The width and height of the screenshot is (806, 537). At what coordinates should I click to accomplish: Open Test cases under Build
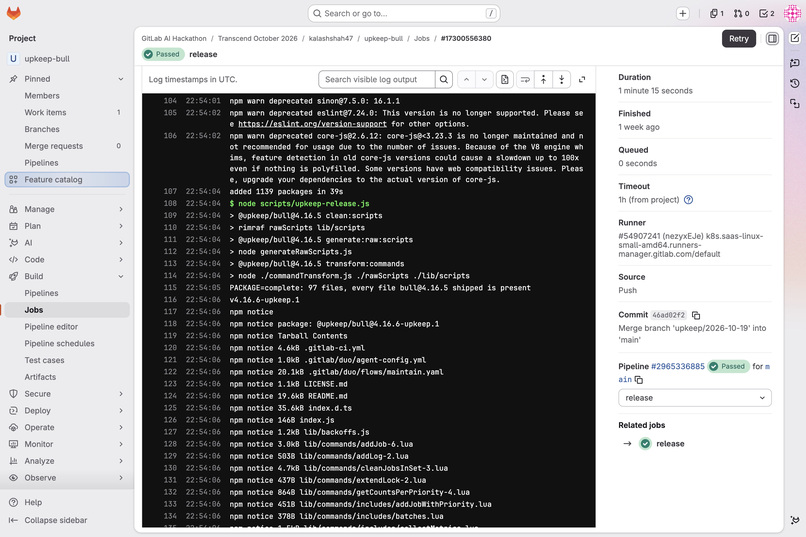click(x=67, y=360)
